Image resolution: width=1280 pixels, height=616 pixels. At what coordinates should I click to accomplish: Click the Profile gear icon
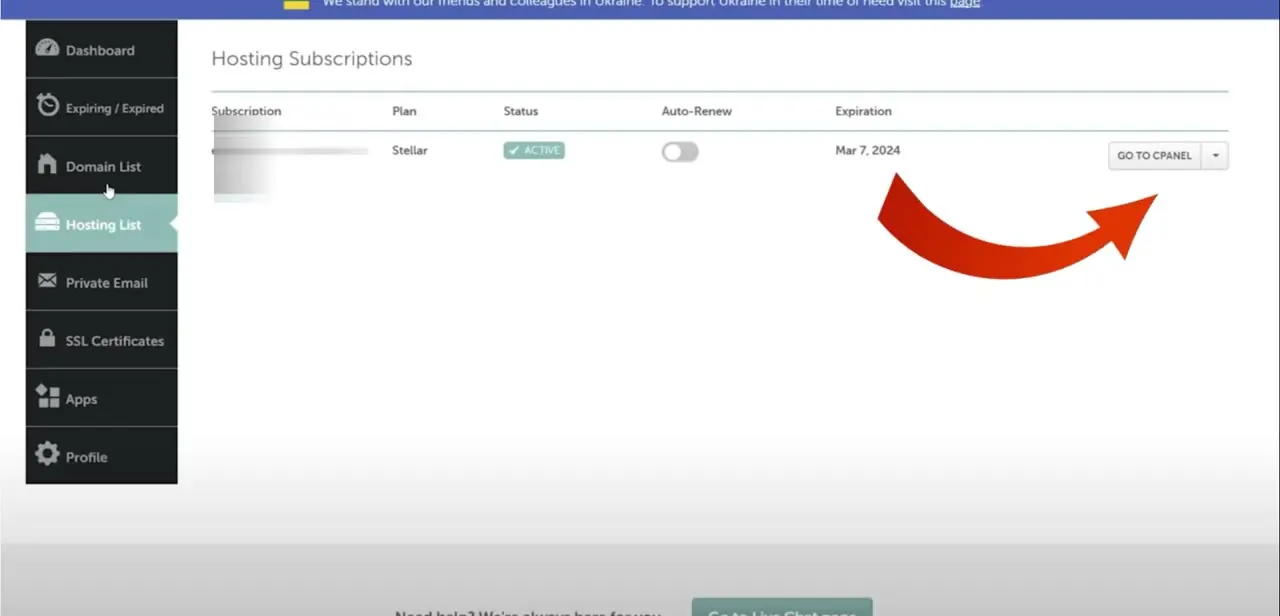pos(47,455)
